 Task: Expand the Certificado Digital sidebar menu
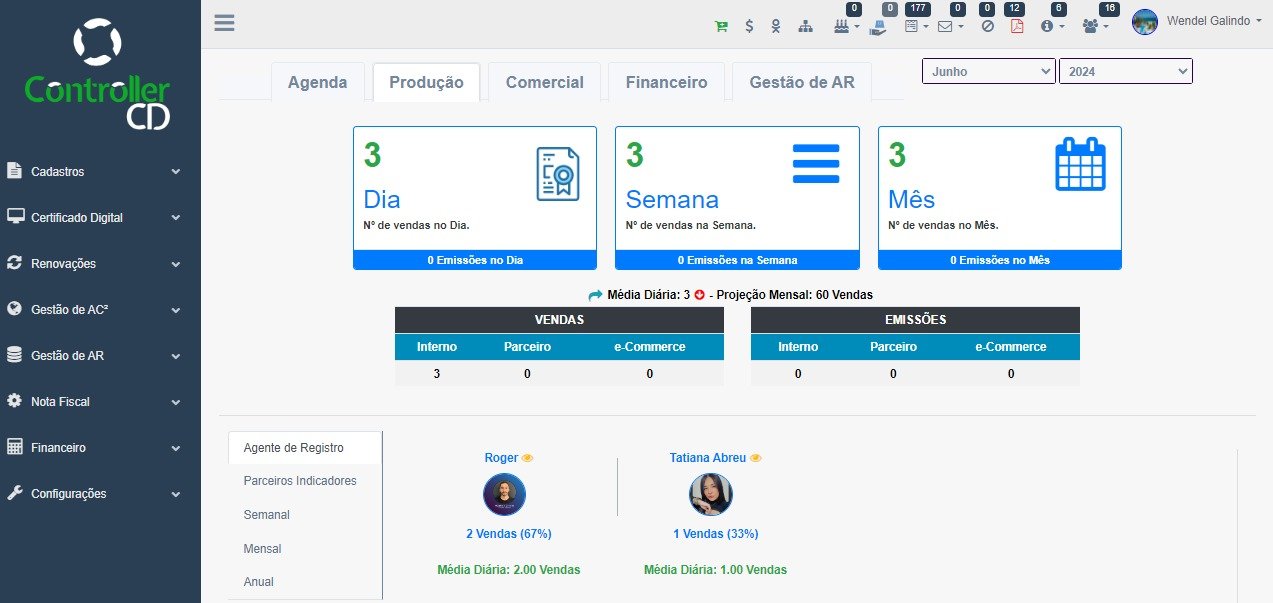point(93,217)
